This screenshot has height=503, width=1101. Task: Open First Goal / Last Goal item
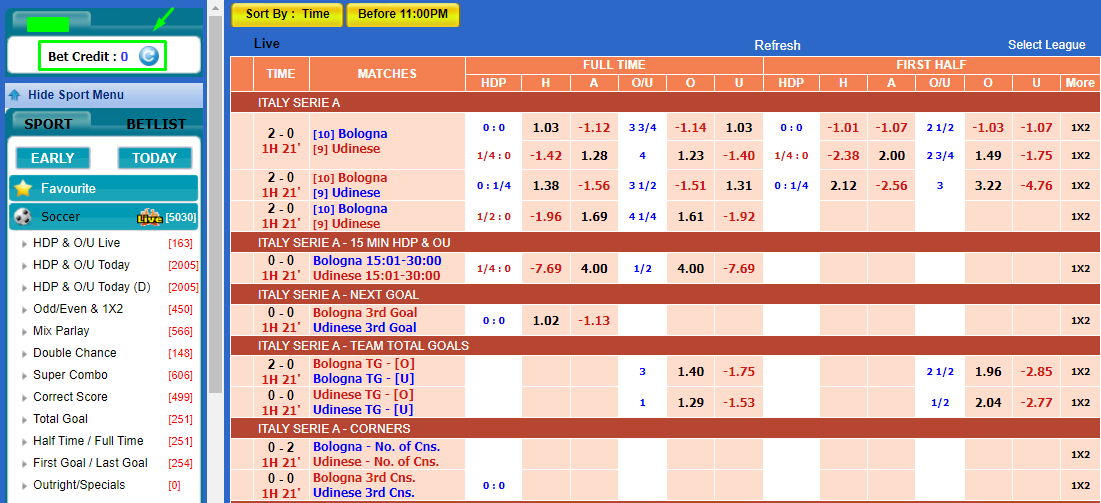tap(90, 463)
